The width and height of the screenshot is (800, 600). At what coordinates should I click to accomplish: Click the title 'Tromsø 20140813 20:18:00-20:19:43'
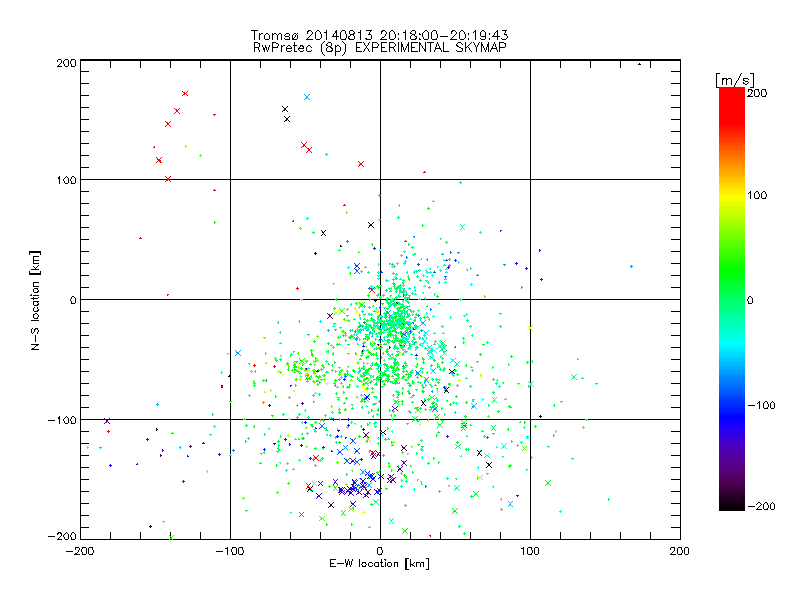coord(379,35)
